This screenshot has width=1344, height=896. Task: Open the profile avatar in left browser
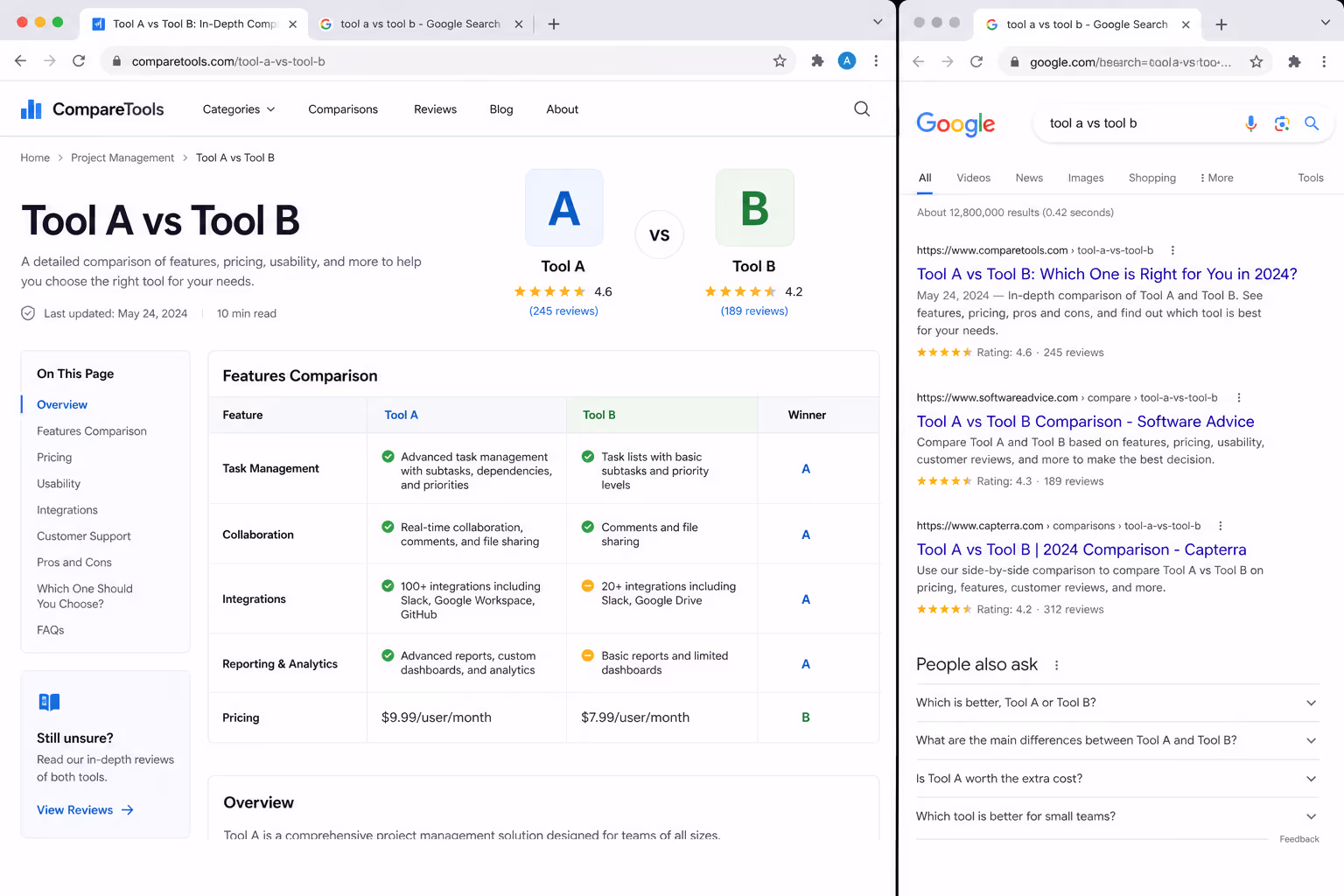[x=847, y=60]
